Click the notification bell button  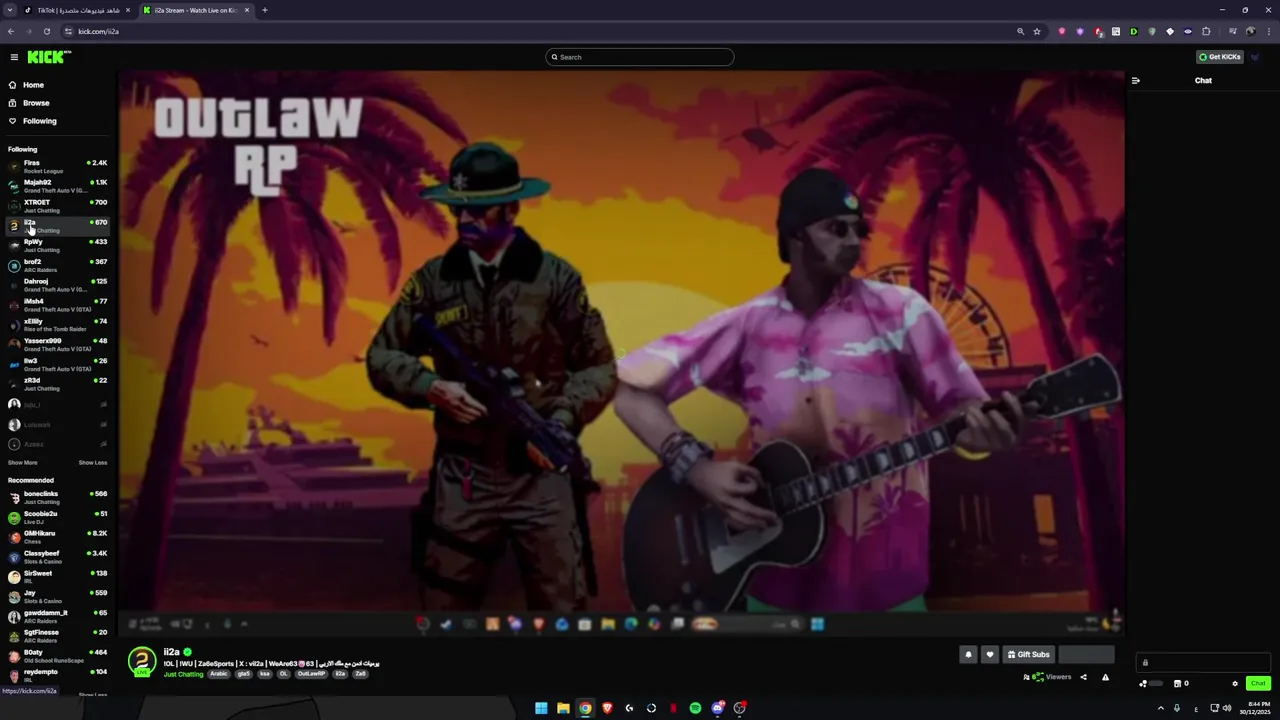[968, 655]
